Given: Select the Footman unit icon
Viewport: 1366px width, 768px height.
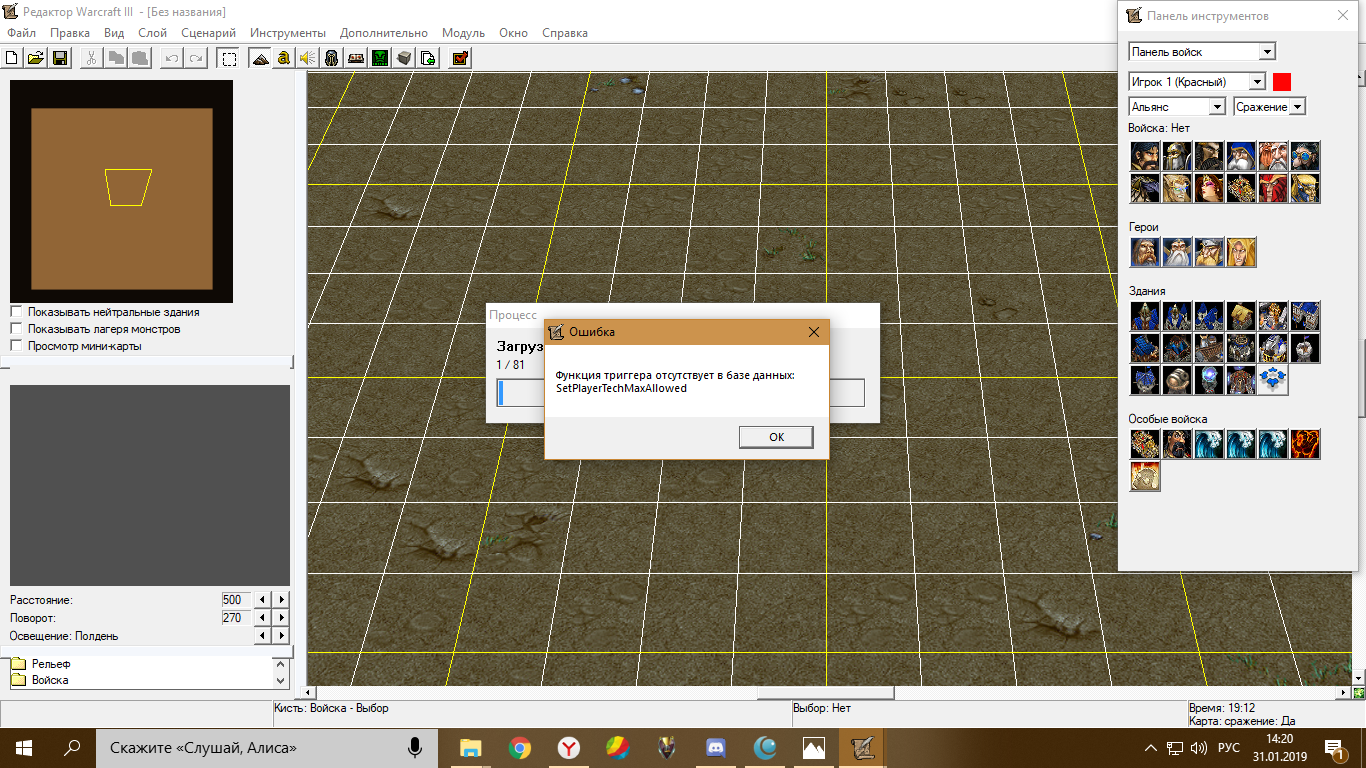Looking at the screenshot, I should click(1177, 156).
